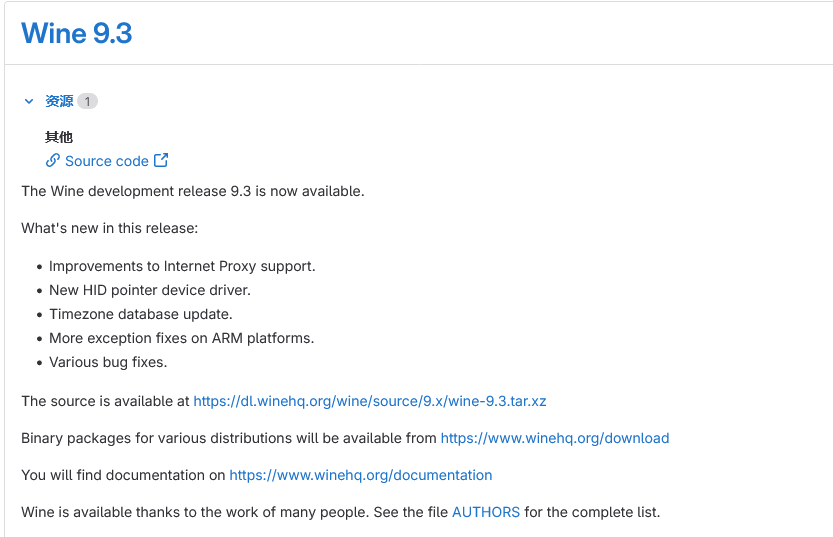Screen dimensions: 833x537
Task: Open the Wine 9.3 release title link
Action: pyautogui.click(x=76, y=33)
